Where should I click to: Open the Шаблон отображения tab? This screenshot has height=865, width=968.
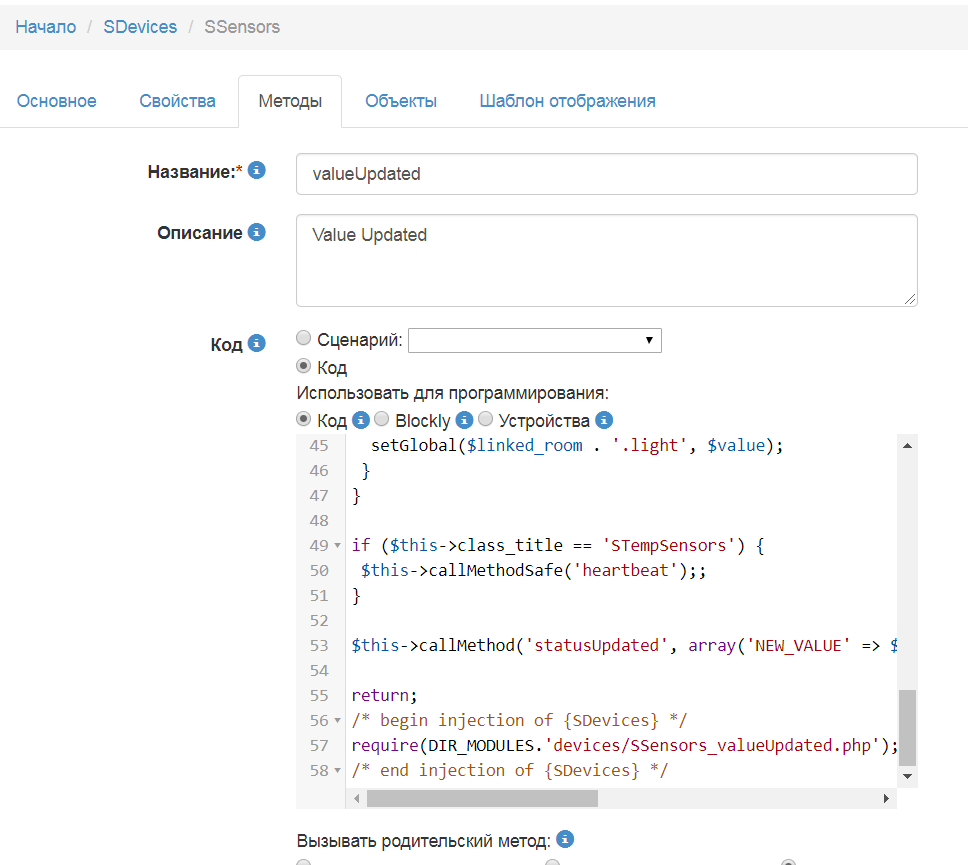tap(567, 101)
